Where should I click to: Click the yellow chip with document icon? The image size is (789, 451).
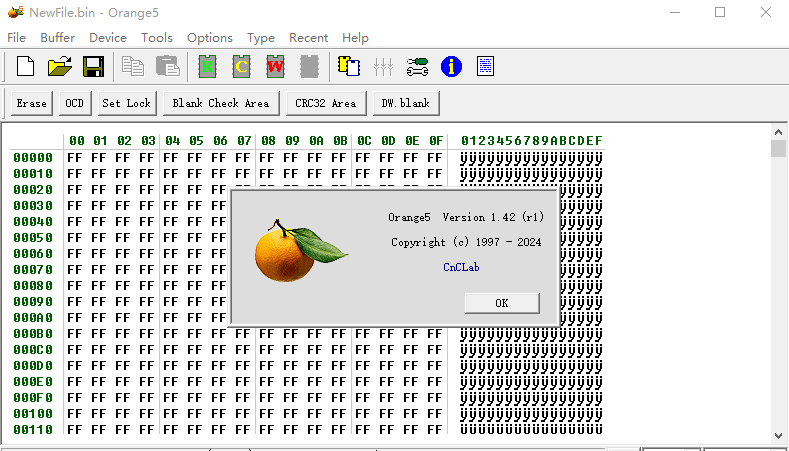349,67
